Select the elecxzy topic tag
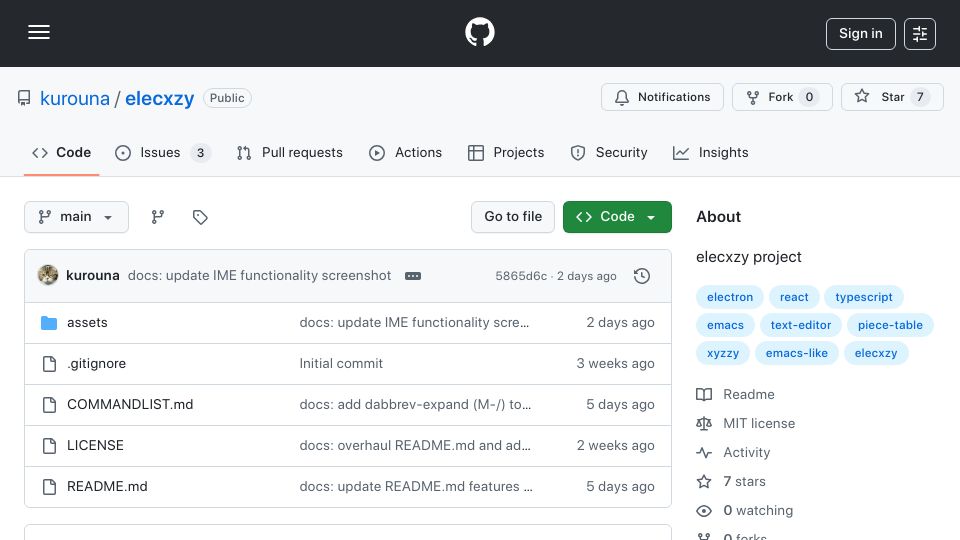This screenshot has width=960, height=540. 876,353
